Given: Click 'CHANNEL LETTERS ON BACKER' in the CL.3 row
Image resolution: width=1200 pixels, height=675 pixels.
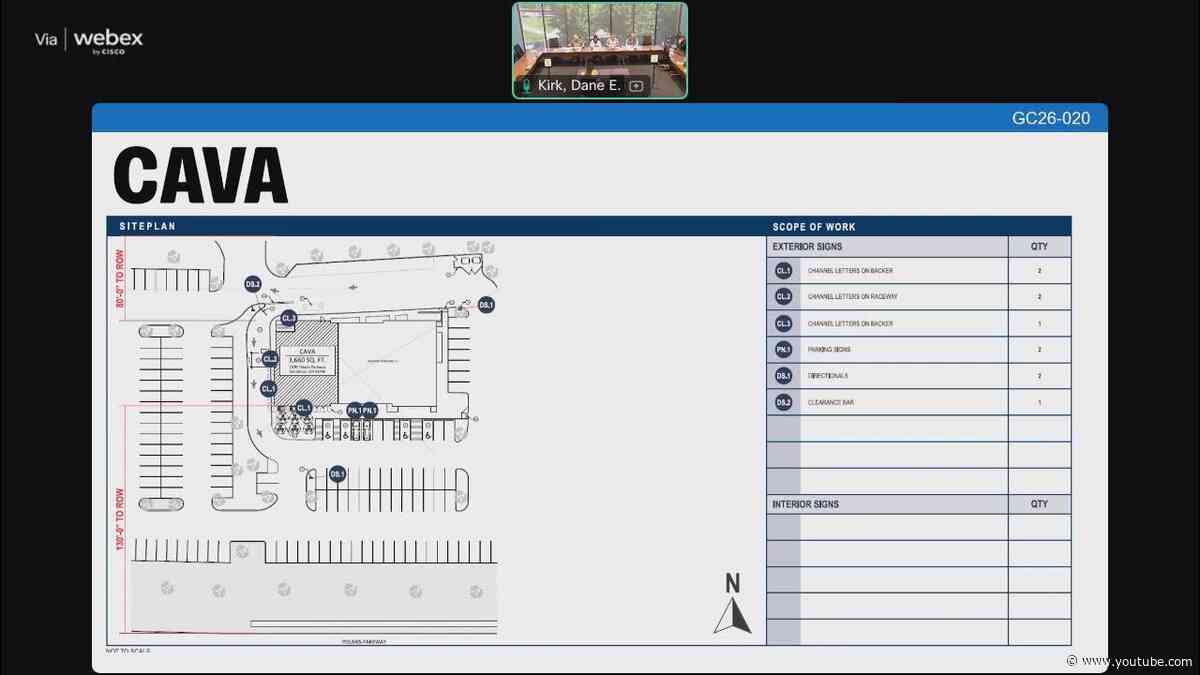Looking at the screenshot, I should (850, 323).
